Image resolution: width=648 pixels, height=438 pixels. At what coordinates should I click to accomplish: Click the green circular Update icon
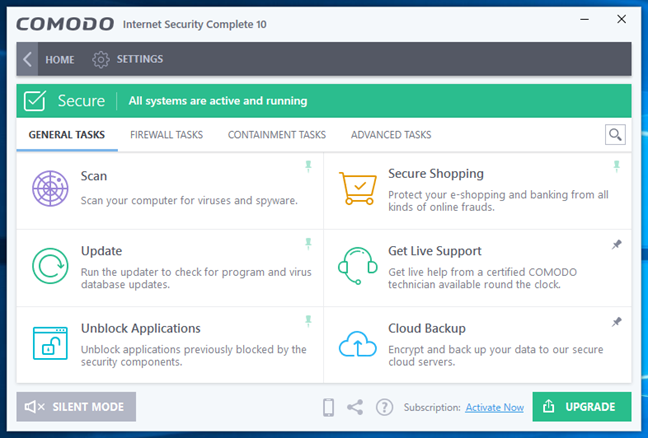pyautogui.click(x=50, y=266)
